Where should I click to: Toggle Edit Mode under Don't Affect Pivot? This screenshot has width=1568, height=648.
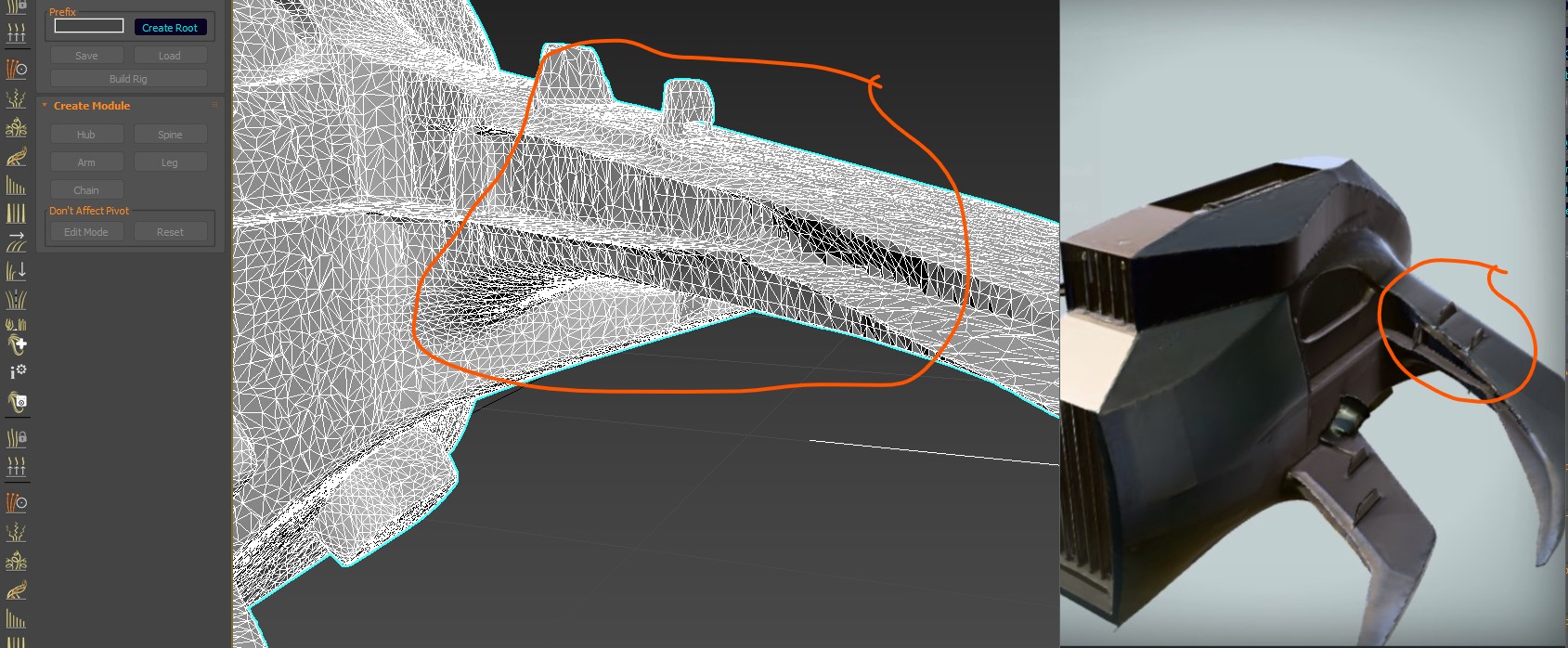86,232
